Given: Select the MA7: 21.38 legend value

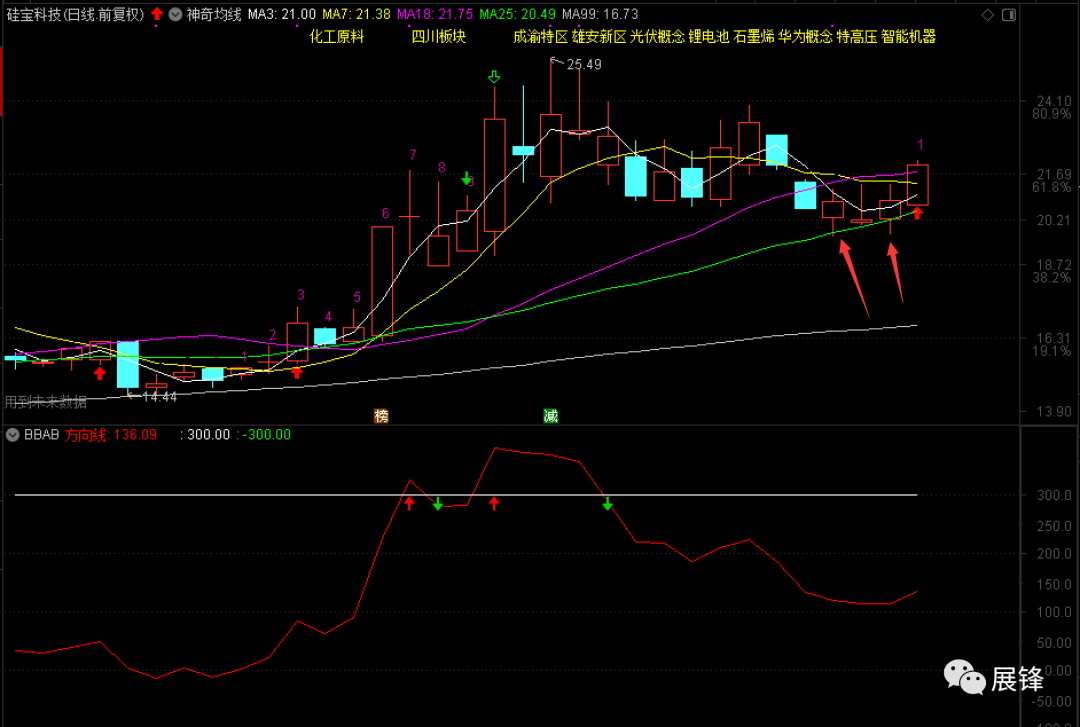Looking at the screenshot, I should [x=356, y=14].
